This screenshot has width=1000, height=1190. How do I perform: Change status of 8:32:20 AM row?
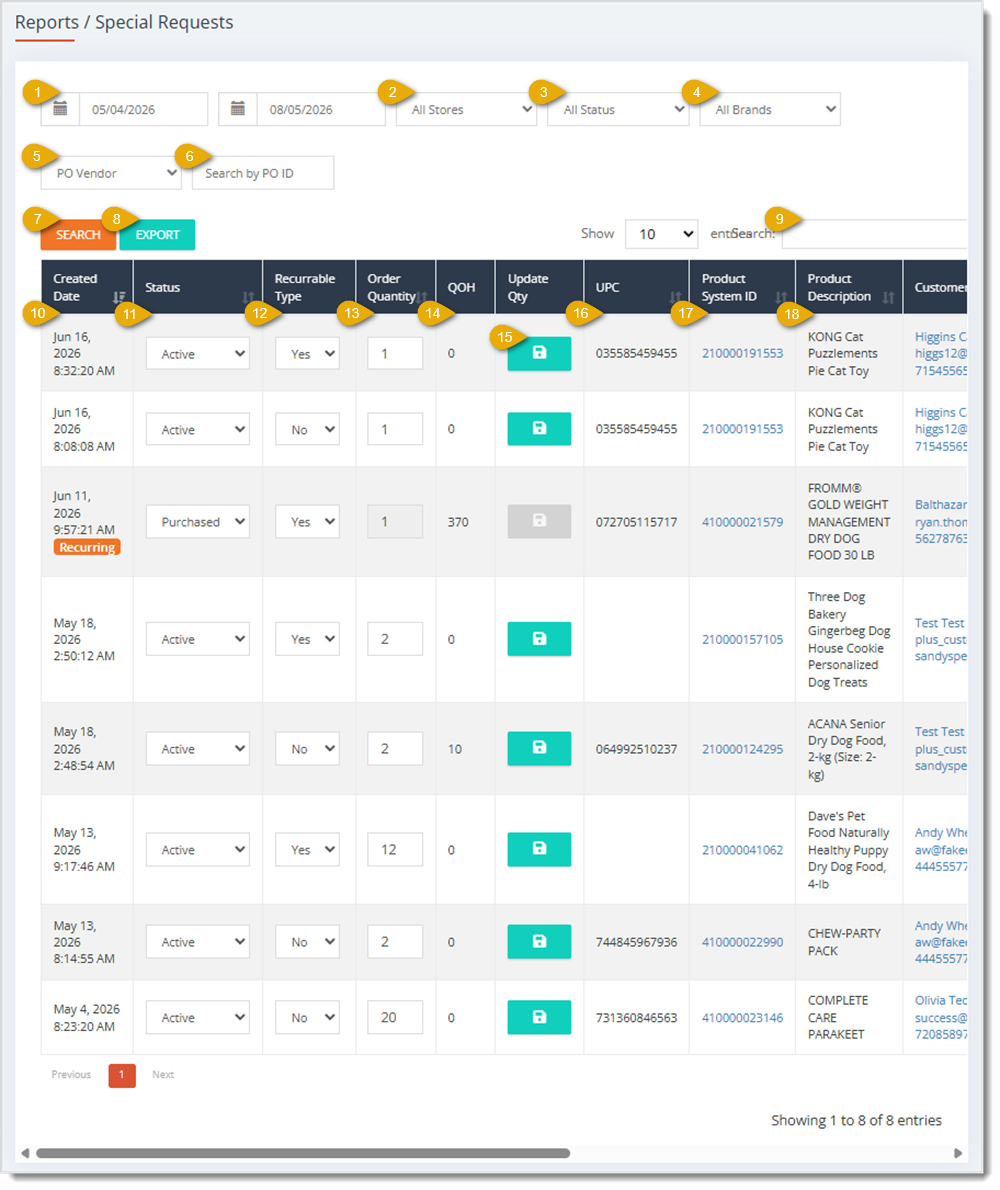197,354
